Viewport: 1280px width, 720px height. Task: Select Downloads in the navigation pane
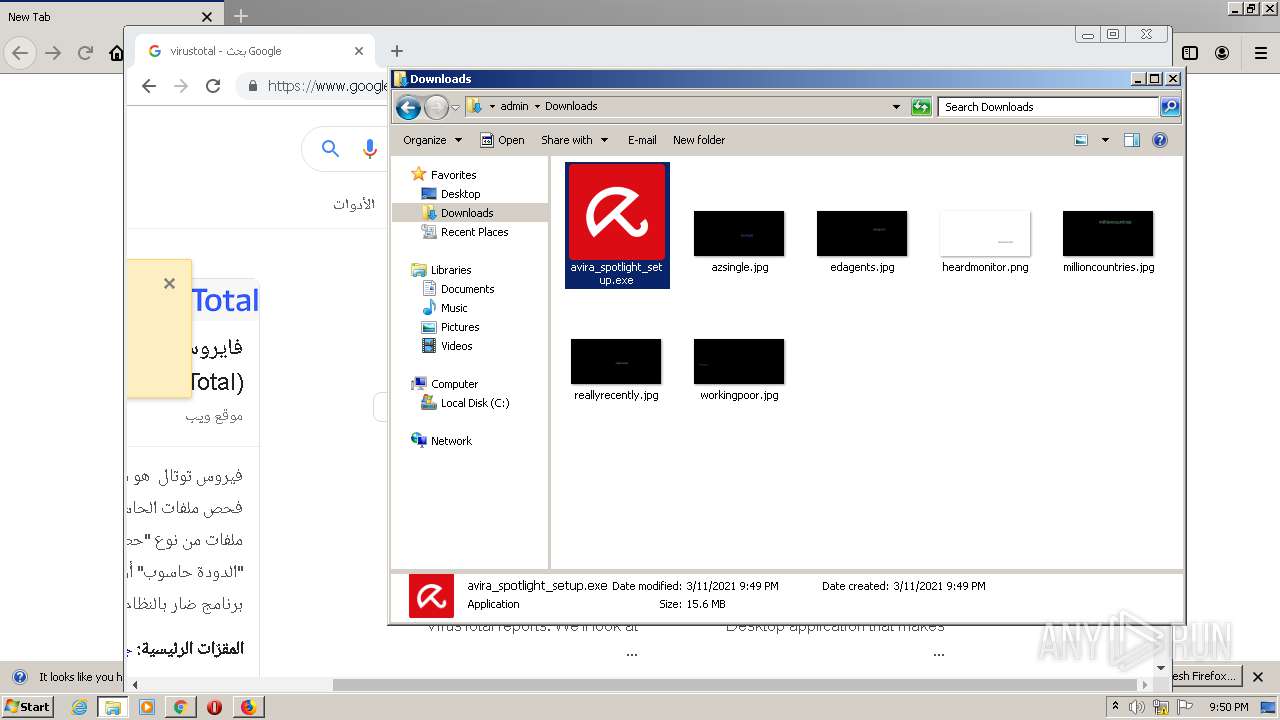click(x=467, y=213)
